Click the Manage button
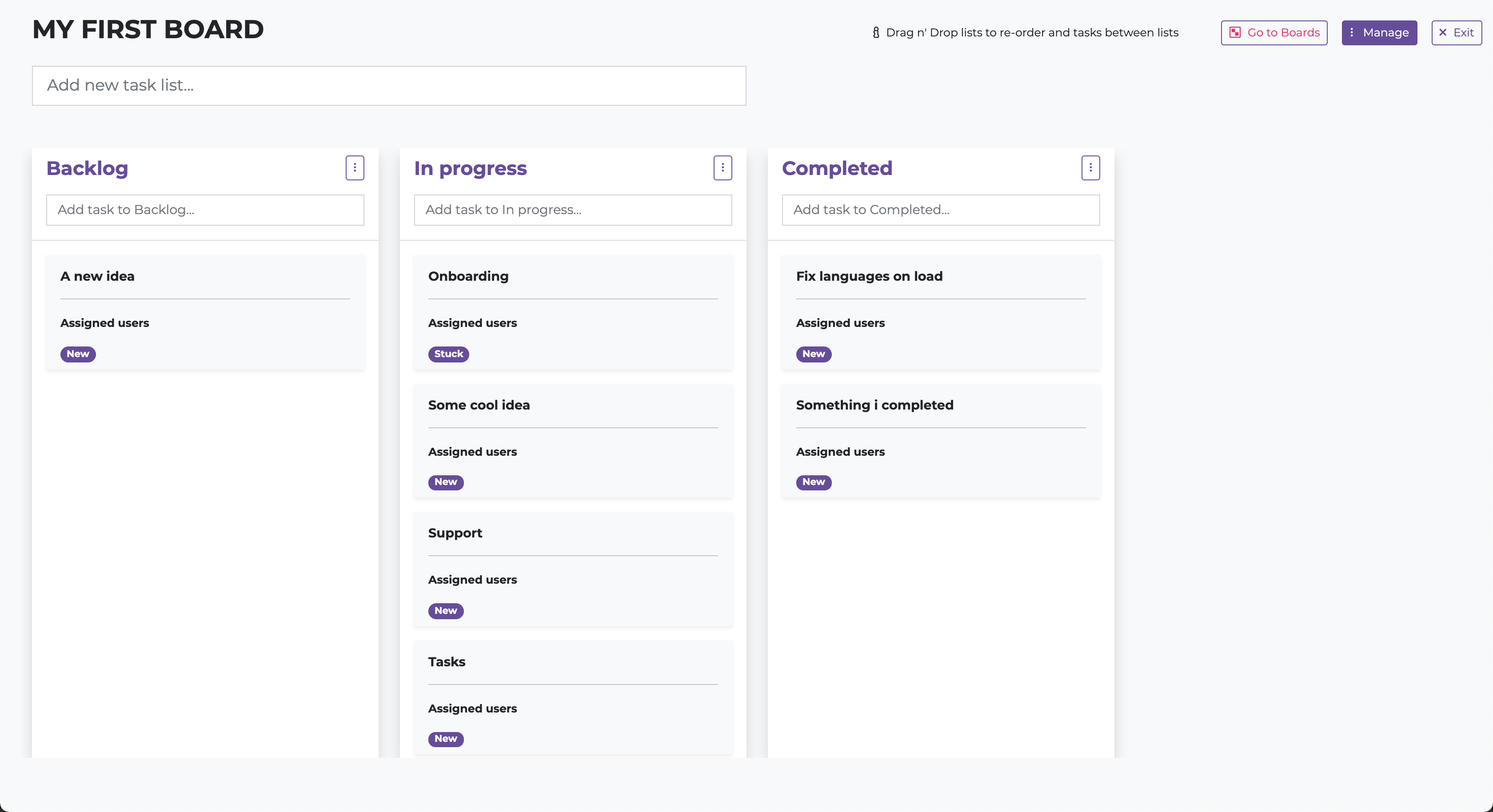This screenshot has width=1493, height=812. tap(1379, 32)
